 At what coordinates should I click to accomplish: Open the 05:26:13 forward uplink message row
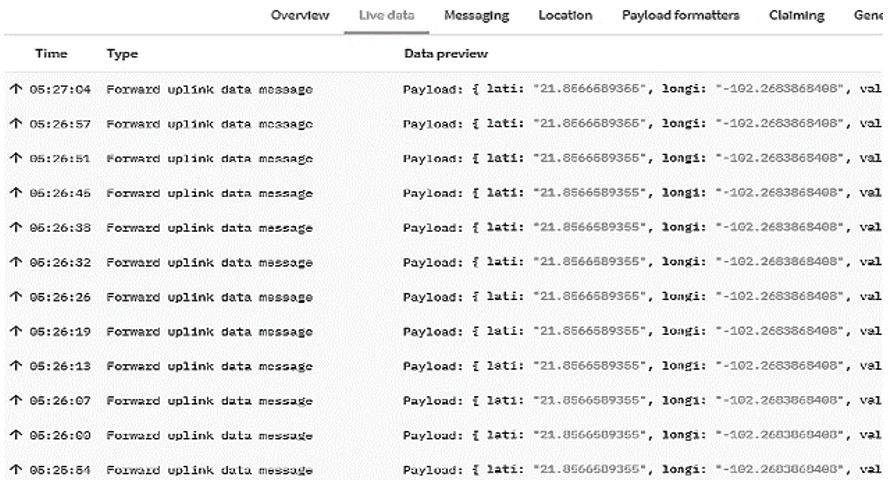209,366
